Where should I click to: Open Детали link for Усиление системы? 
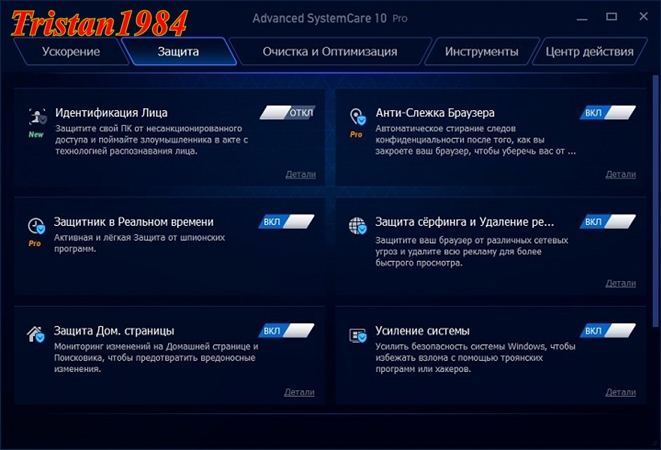click(620, 392)
